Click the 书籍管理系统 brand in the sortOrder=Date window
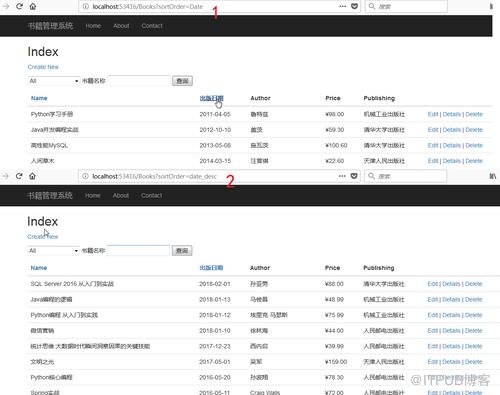Viewport: 500px width, 395px height. click(x=50, y=26)
